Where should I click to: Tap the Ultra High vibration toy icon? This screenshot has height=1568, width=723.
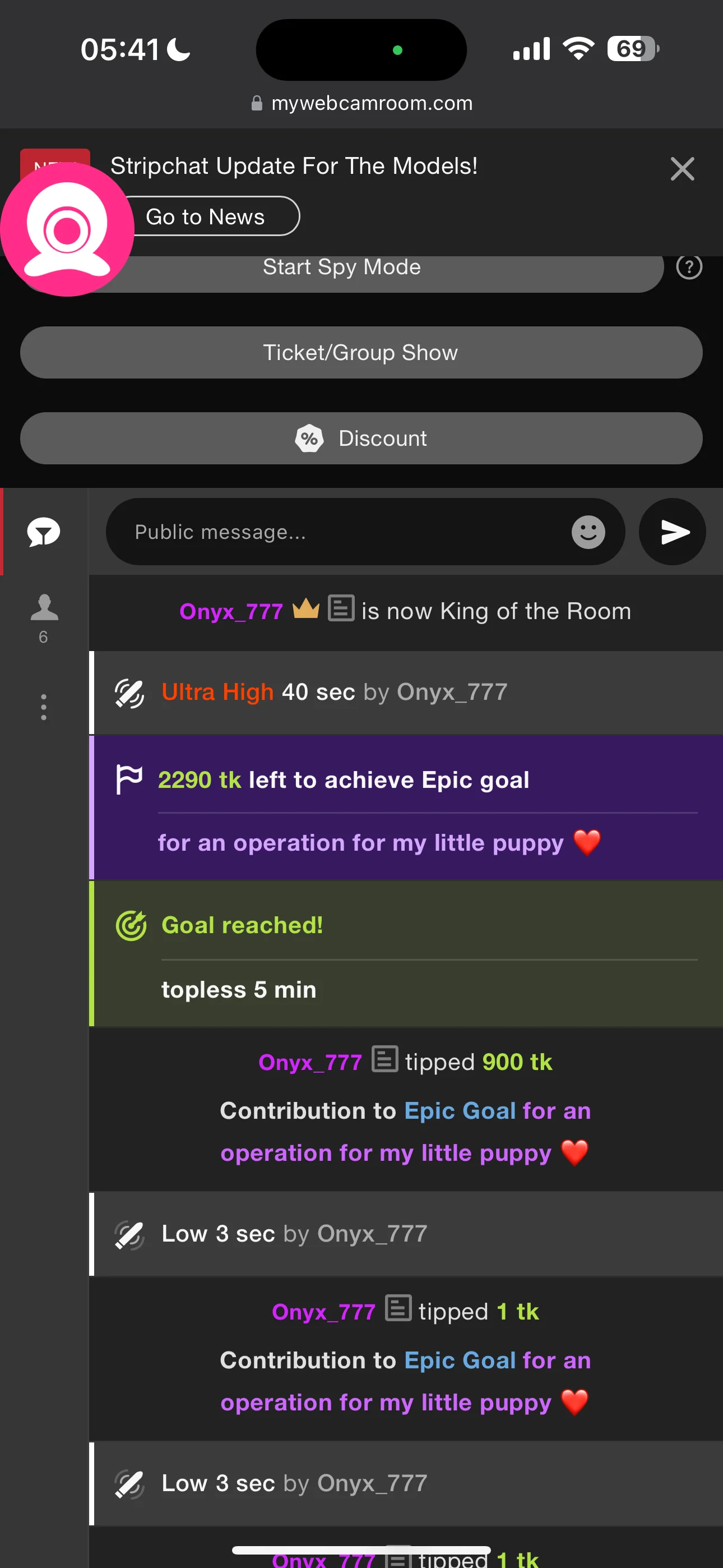129,693
